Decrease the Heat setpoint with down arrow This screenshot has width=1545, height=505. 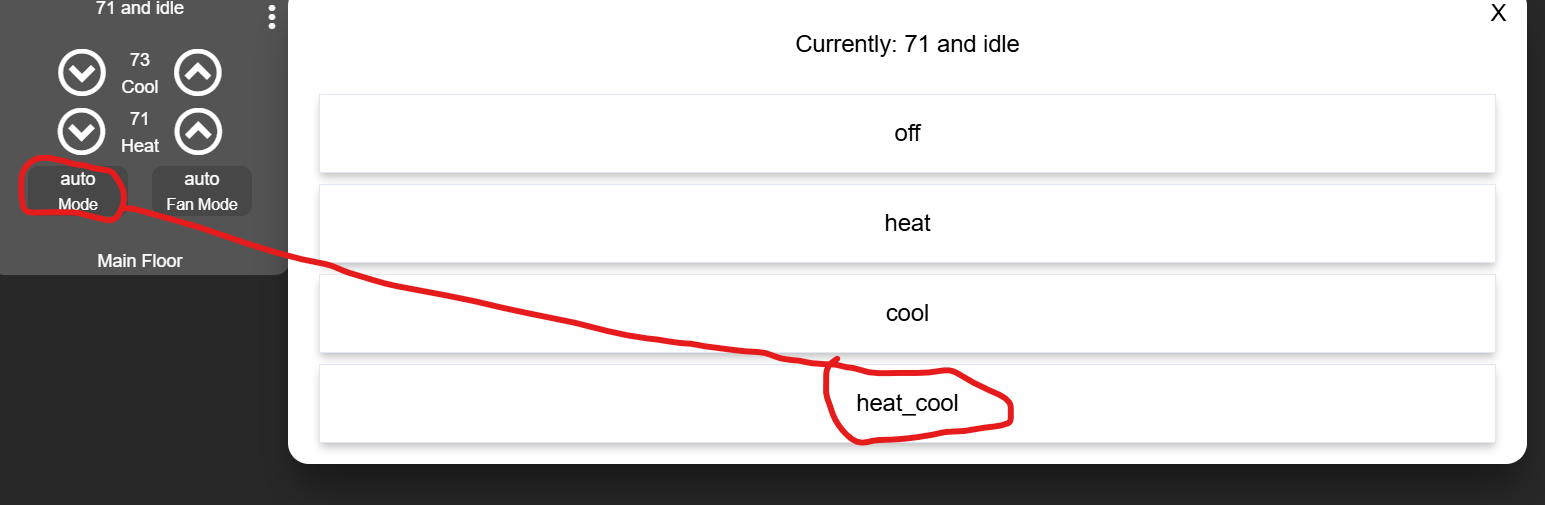click(82, 131)
